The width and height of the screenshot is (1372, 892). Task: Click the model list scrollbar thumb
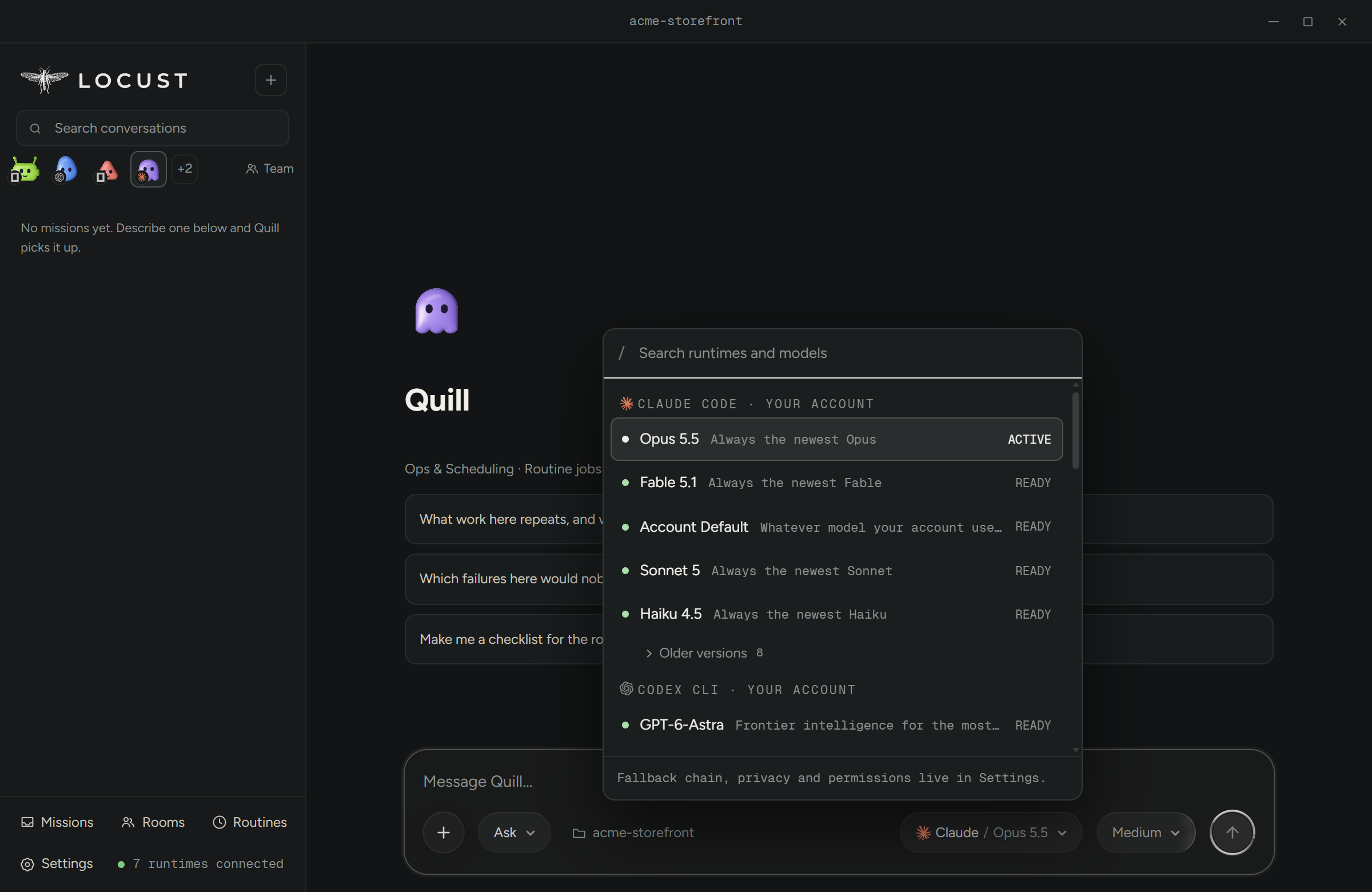pos(1076,430)
